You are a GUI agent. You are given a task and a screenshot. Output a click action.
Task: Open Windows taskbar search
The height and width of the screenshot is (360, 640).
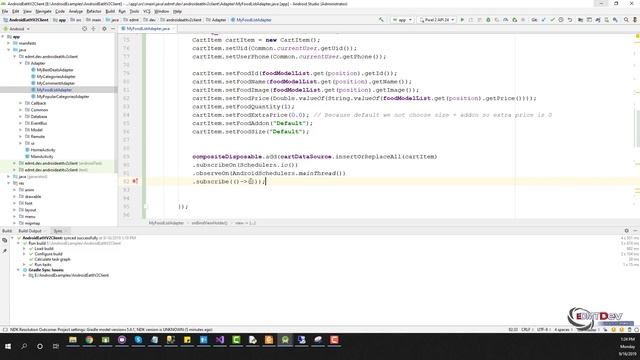pyautogui.click(x=24, y=346)
